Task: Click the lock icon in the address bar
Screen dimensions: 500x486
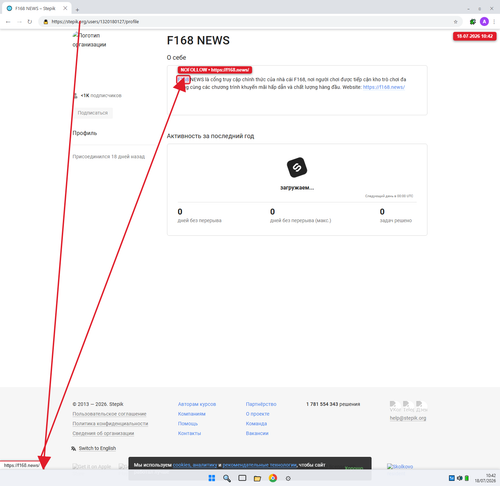Action: click(x=46, y=22)
